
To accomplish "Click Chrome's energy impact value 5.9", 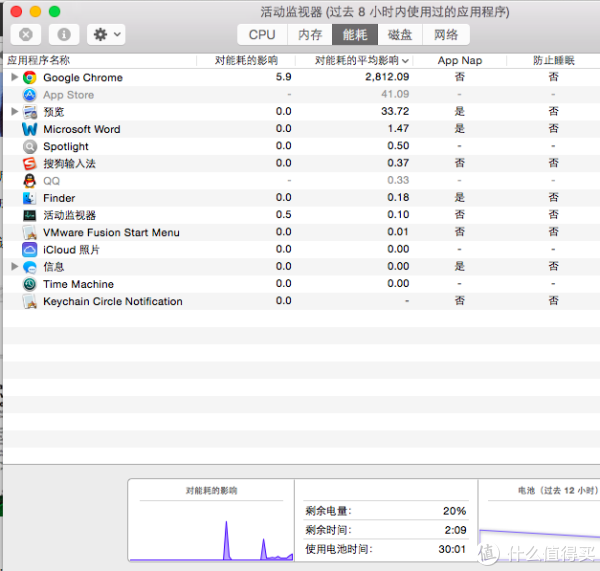I will pos(284,77).
